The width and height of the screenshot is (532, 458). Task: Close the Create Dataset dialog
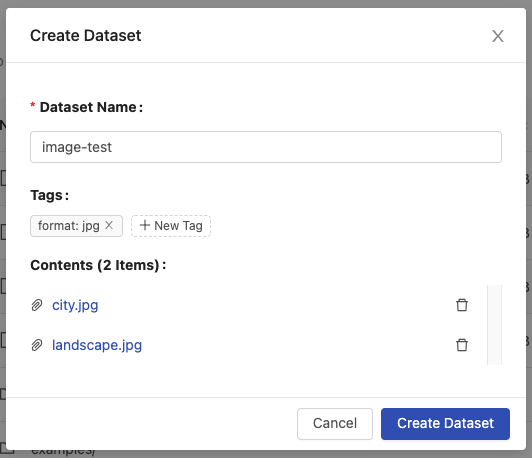[x=497, y=36]
